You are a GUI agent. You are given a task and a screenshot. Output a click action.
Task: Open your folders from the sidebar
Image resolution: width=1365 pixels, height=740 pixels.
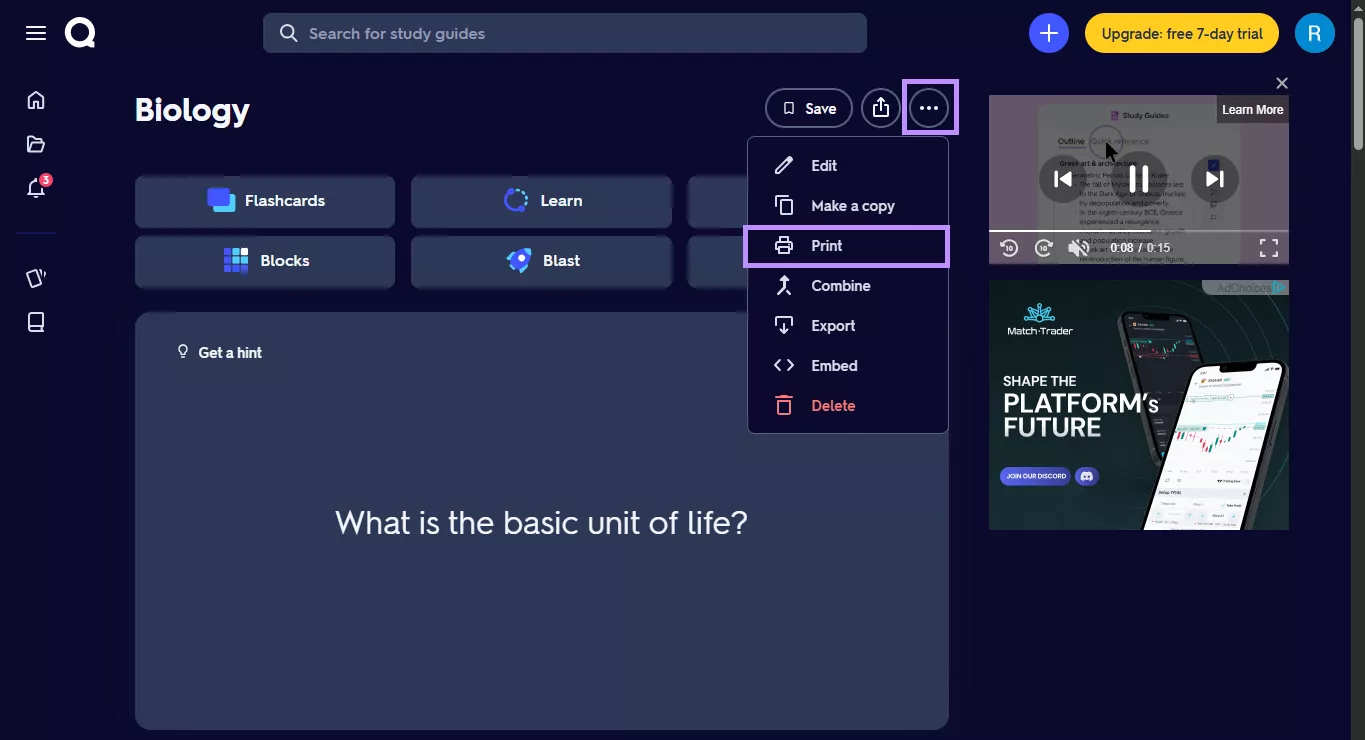(x=35, y=144)
